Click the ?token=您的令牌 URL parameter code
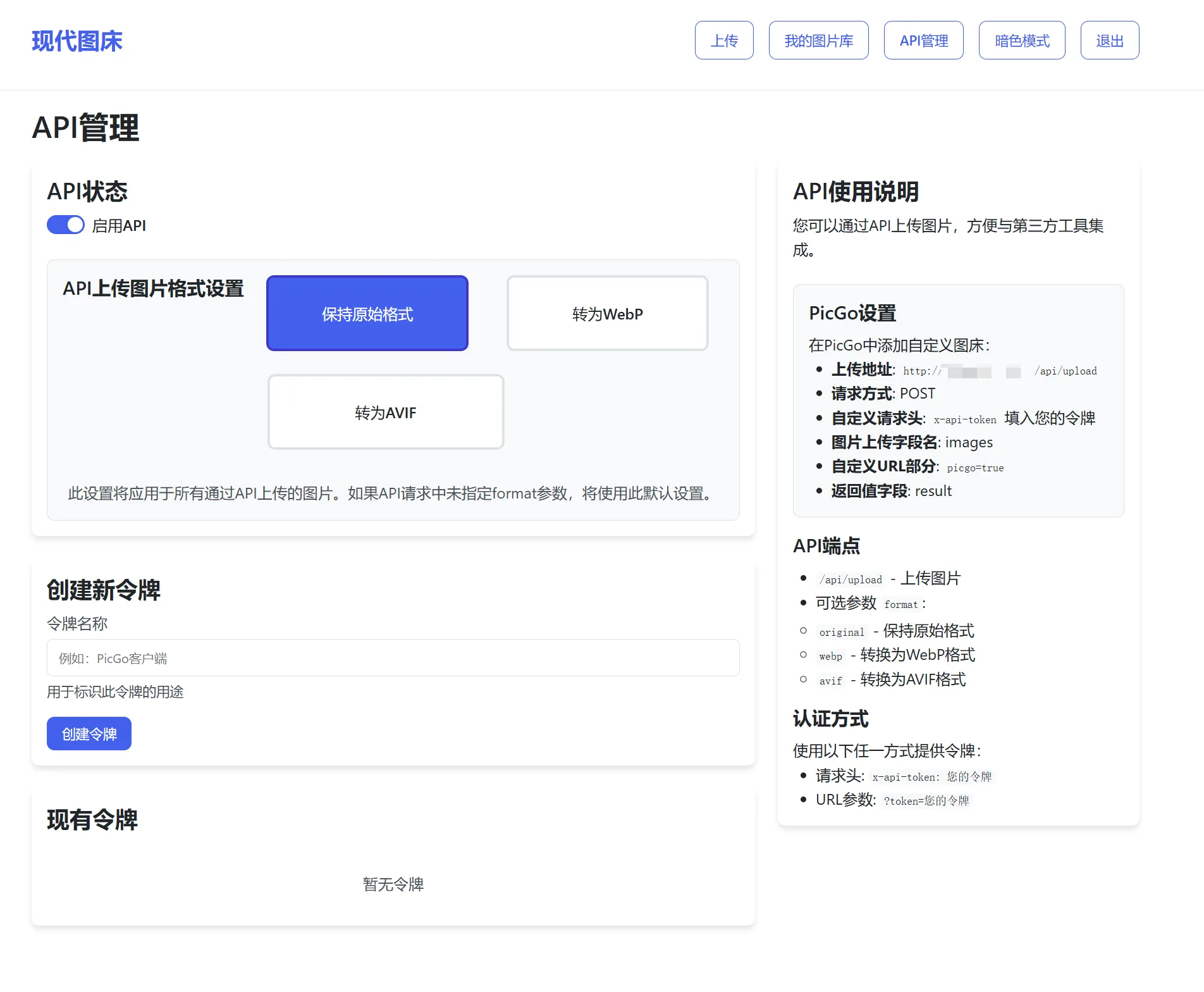The width and height of the screenshot is (1204, 992). click(x=926, y=801)
